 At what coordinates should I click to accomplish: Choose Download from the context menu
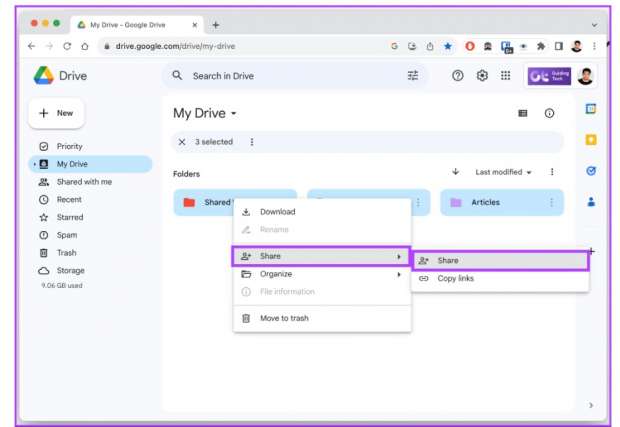277,212
